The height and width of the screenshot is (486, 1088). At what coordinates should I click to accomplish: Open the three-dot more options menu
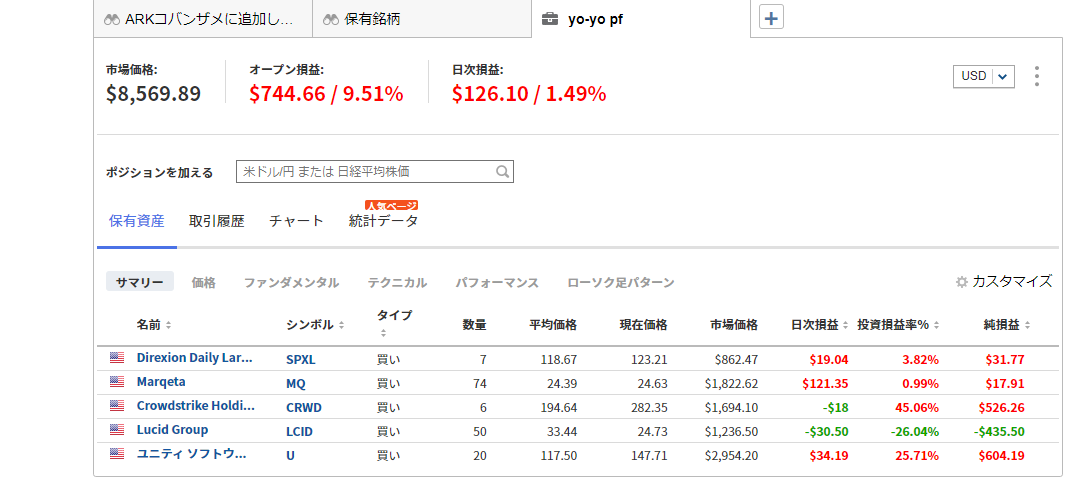tap(1037, 76)
